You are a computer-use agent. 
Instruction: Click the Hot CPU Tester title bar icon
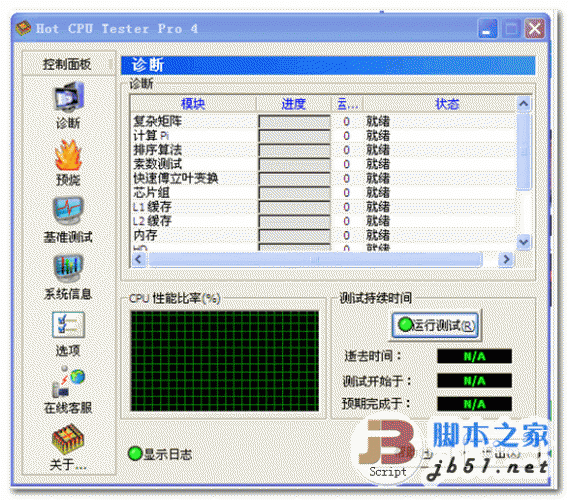click(x=23, y=29)
